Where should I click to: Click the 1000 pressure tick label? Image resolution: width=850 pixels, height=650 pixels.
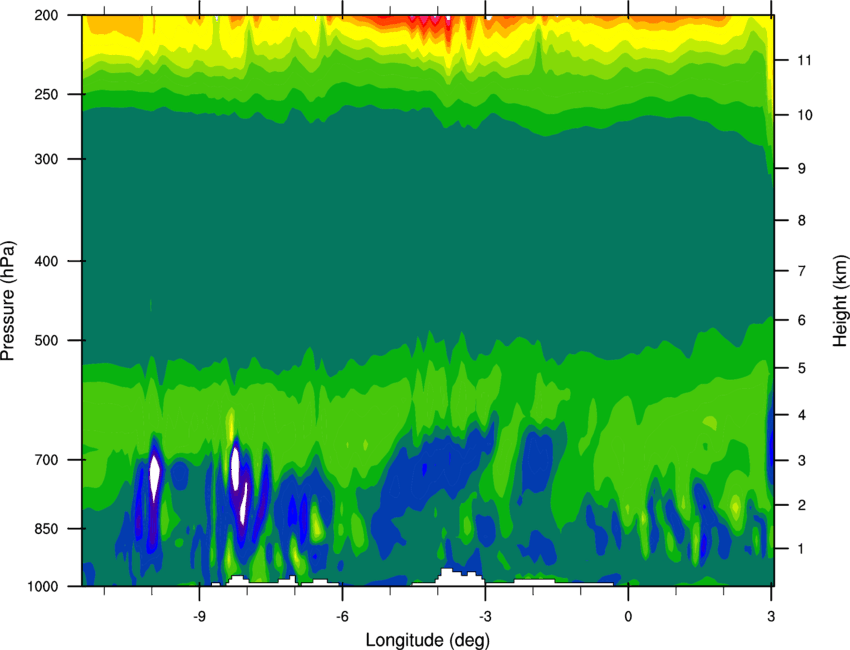pos(43,587)
